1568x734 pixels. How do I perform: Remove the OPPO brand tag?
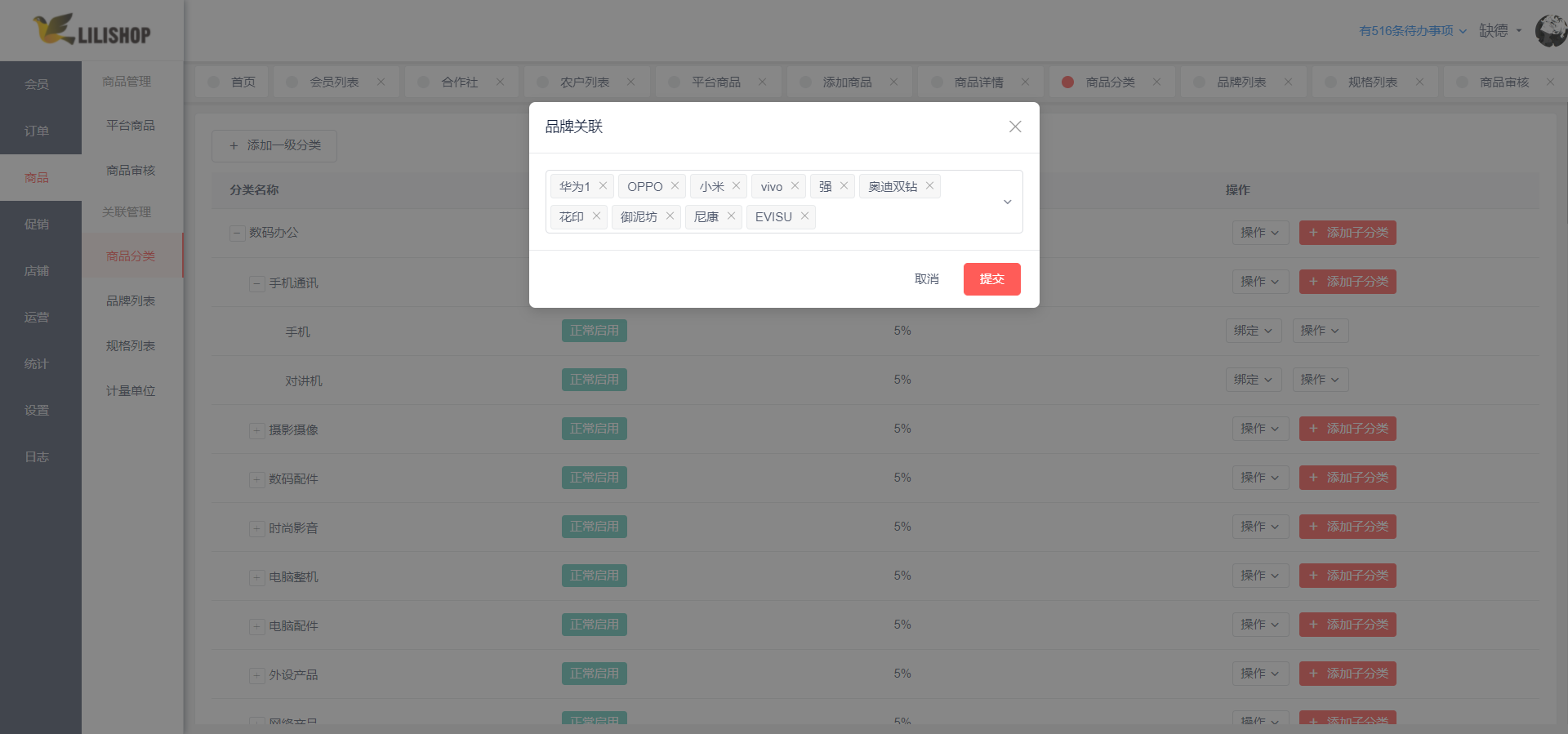(x=675, y=186)
